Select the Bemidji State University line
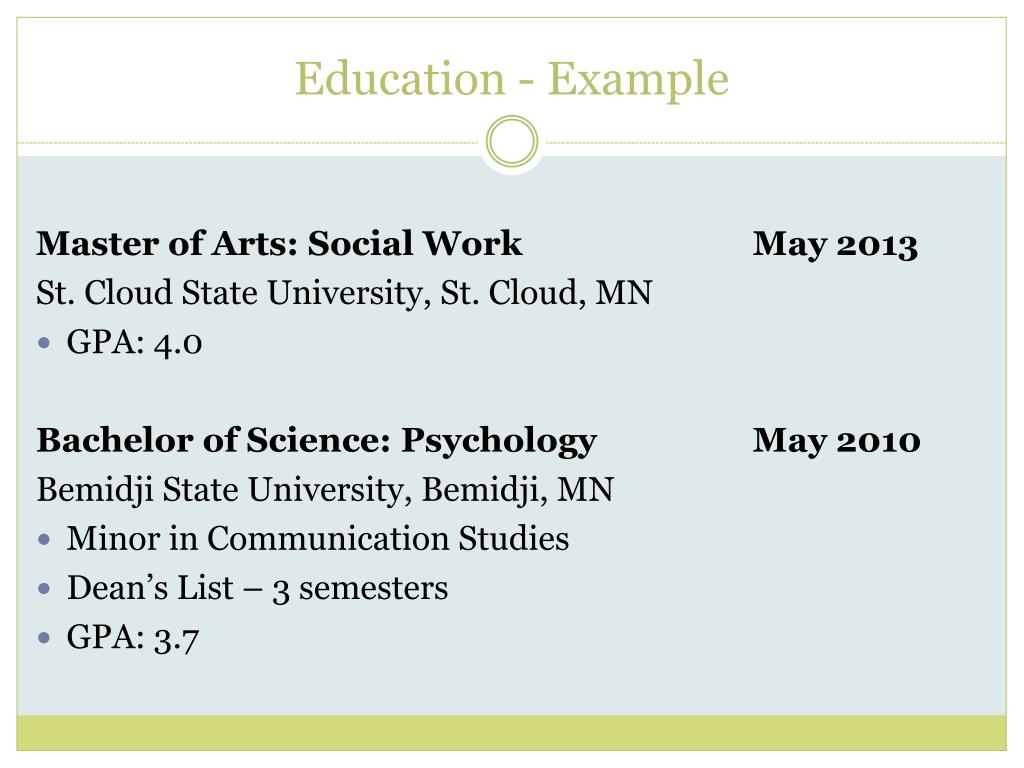 pyautogui.click(x=325, y=490)
